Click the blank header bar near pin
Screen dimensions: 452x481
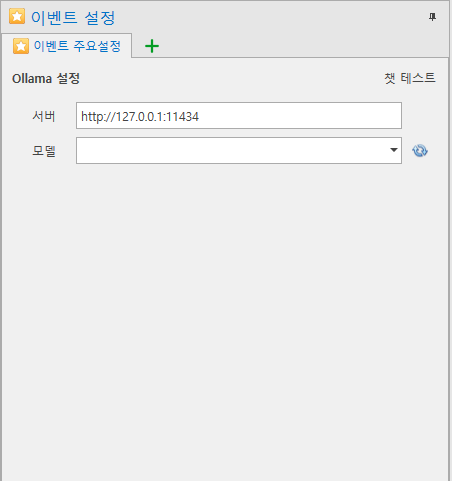267,17
